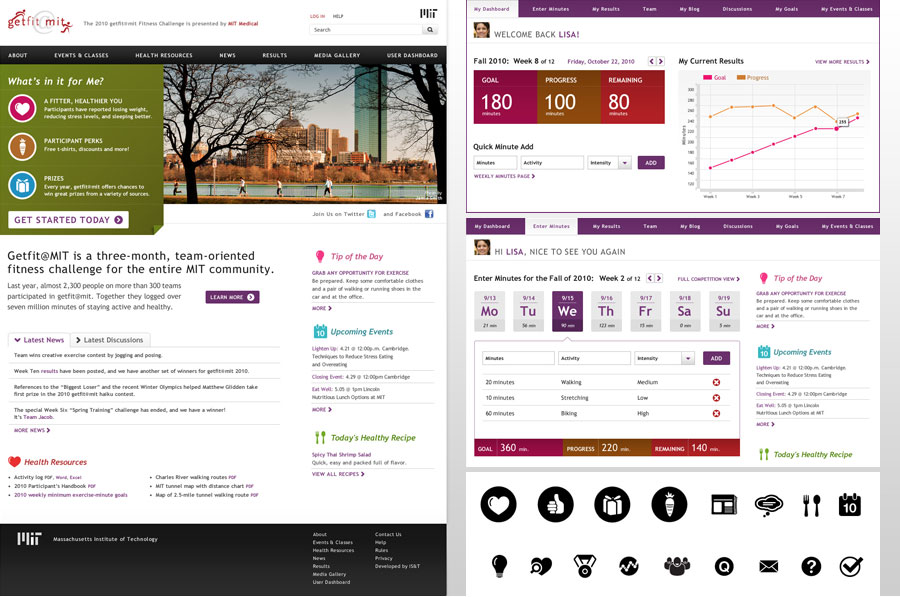Click the calendar 10 icon in icon set
The image size is (900, 597).
849,505
